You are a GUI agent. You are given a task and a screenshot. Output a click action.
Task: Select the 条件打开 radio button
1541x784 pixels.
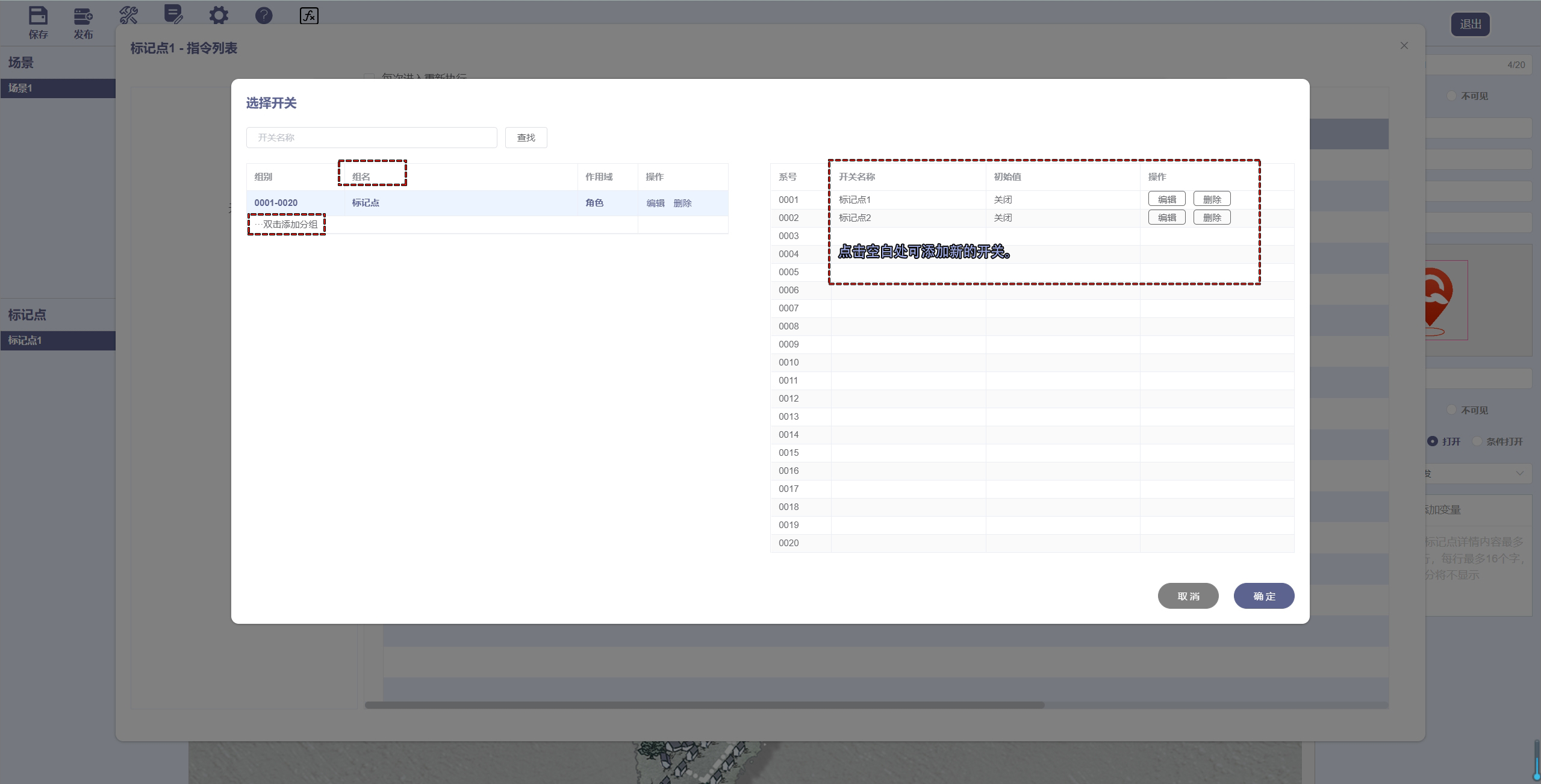coord(1477,441)
